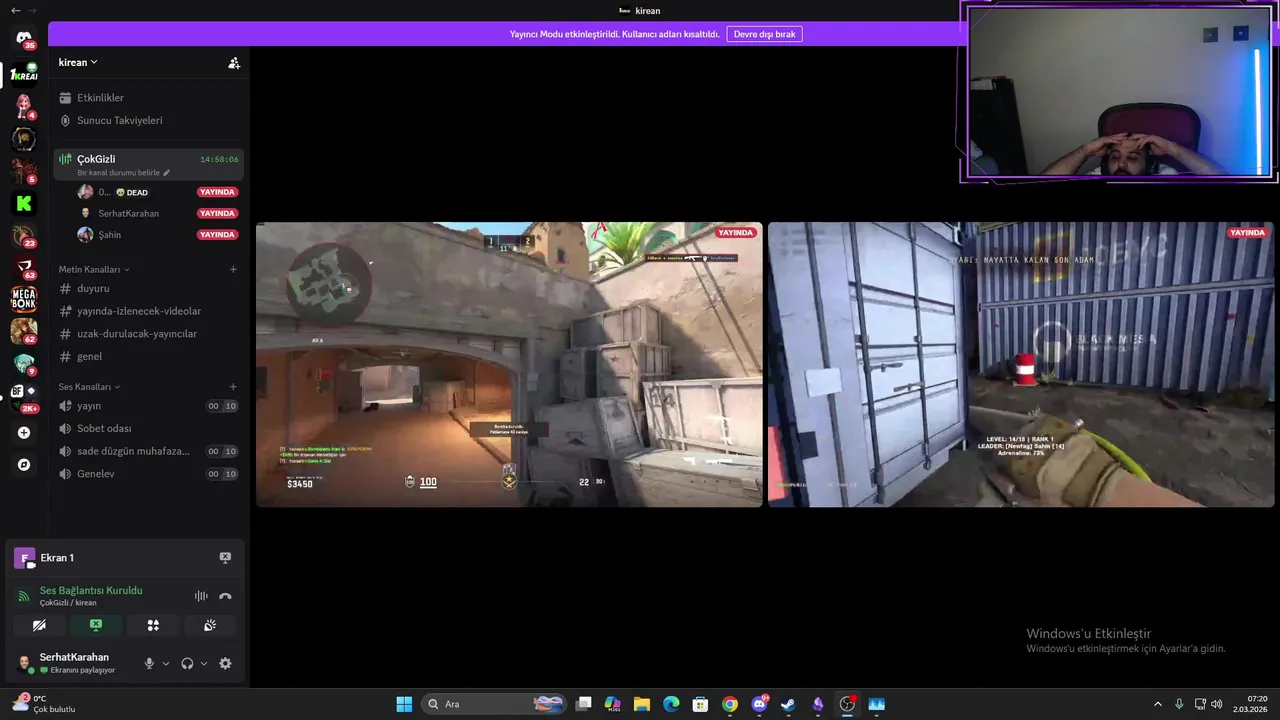Open Microsoft Store from the taskbar
The height and width of the screenshot is (720, 1280).
pos(701,704)
